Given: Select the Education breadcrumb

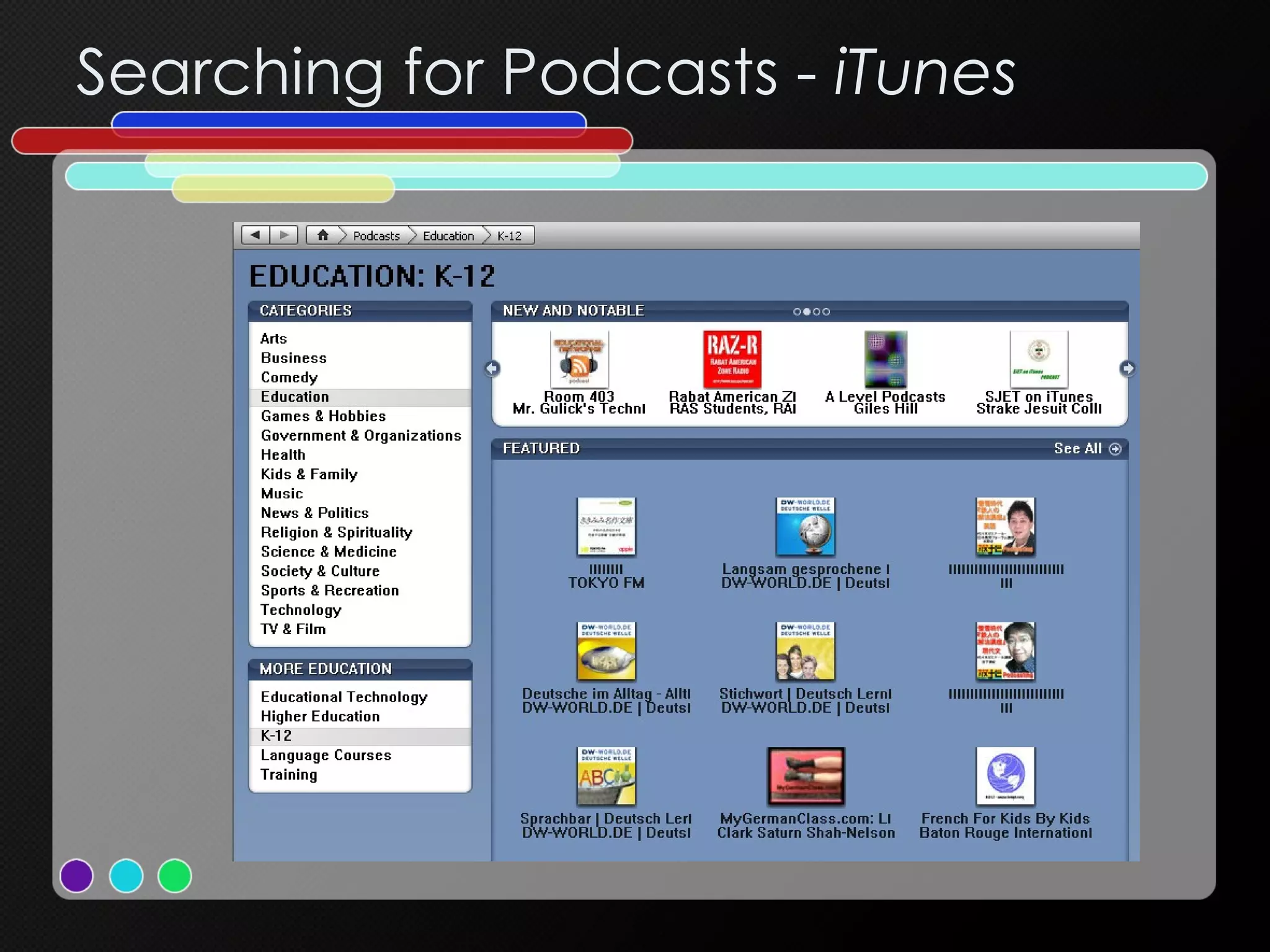Looking at the screenshot, I should click(x=448, y=236).
